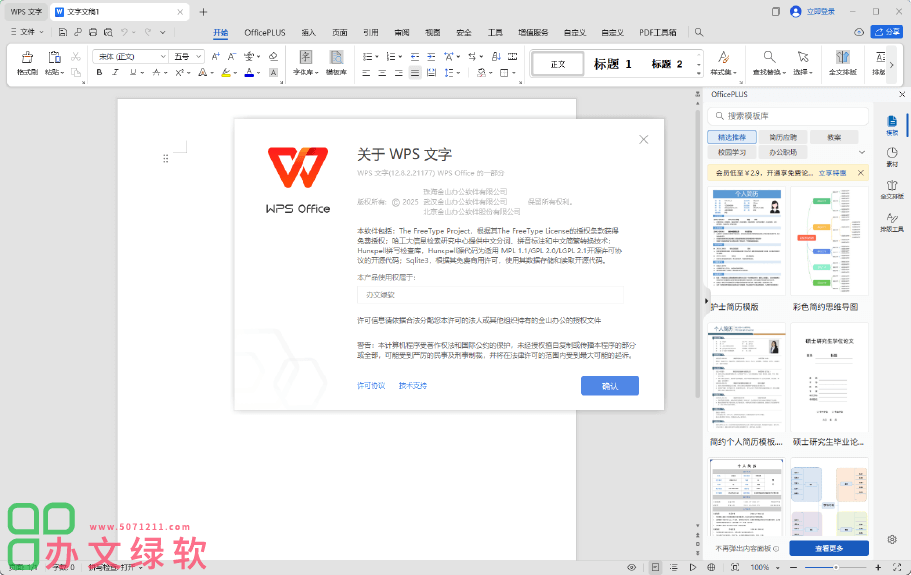Toggle Bold formatting
911x575 pixels.
[99, 73]
